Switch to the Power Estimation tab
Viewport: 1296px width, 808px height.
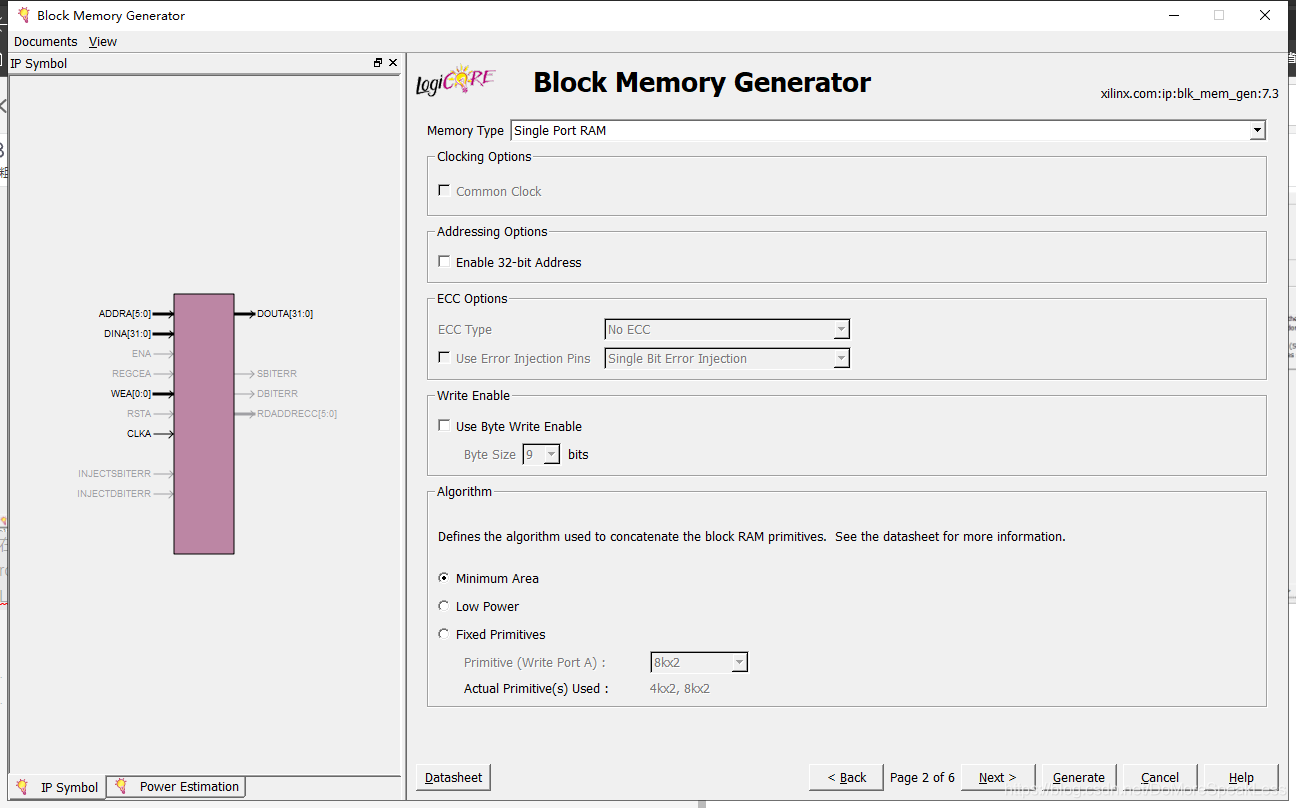177,786
